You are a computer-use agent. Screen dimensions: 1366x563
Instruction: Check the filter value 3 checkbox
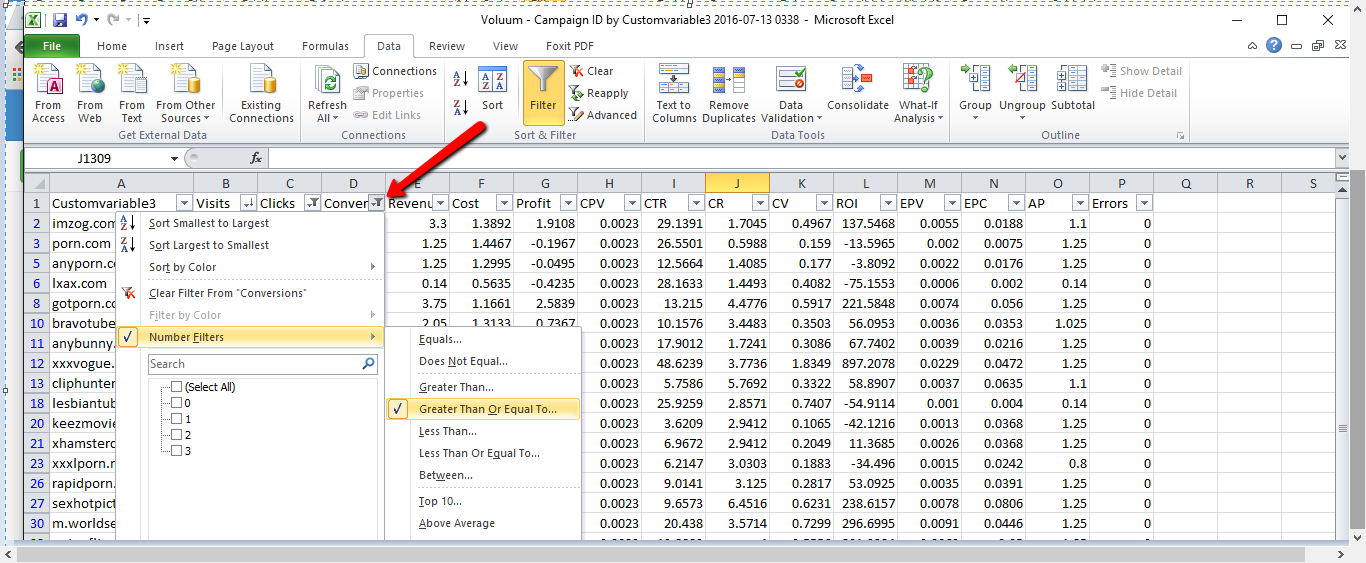(177, 451)
